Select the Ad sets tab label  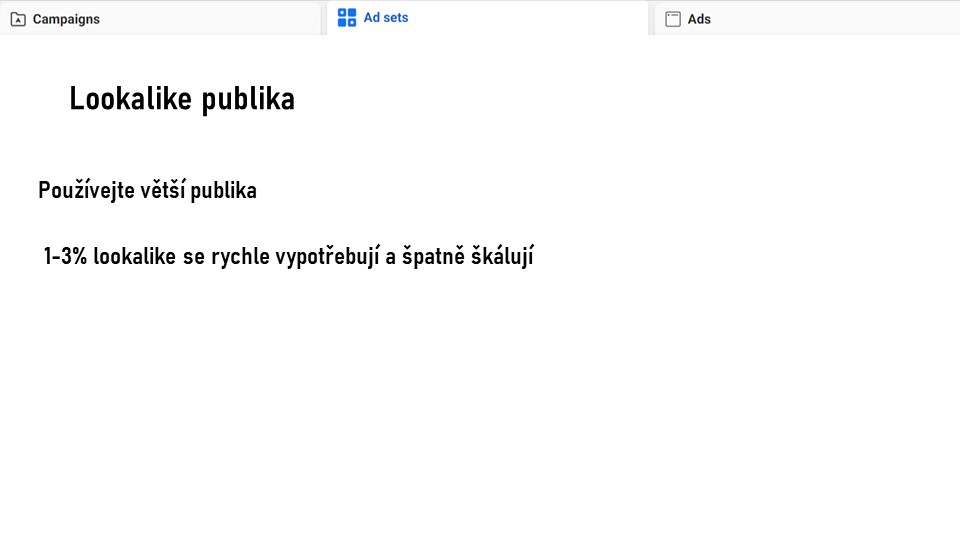pyautogui.click(x=386, y=18)
